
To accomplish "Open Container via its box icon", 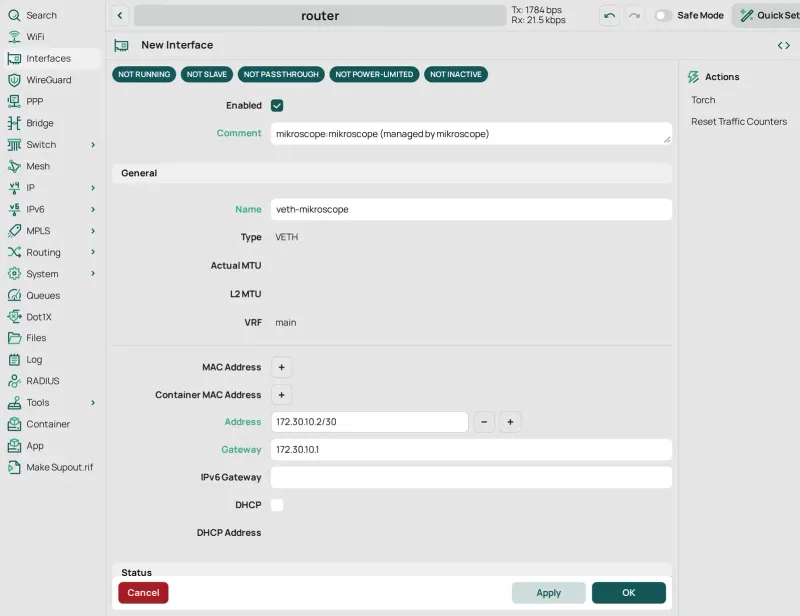I will [x=14, y=424].
